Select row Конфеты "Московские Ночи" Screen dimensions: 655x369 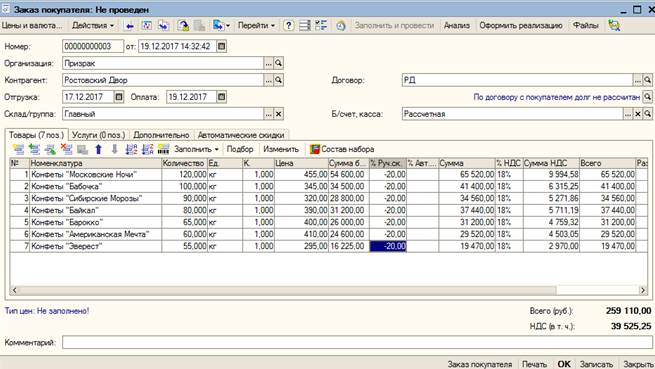pyautogui.click(x=329, y=175)
